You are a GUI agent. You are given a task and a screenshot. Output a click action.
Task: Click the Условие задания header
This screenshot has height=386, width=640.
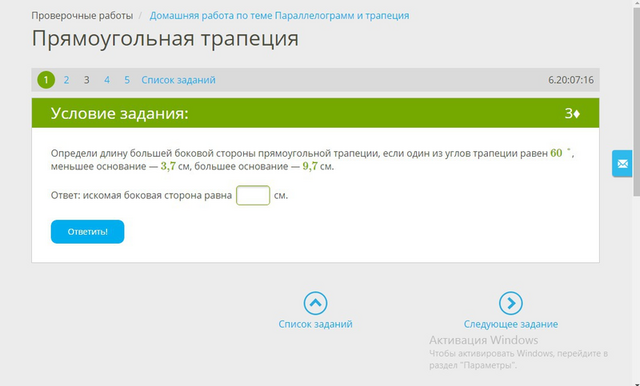click(120, 113)
